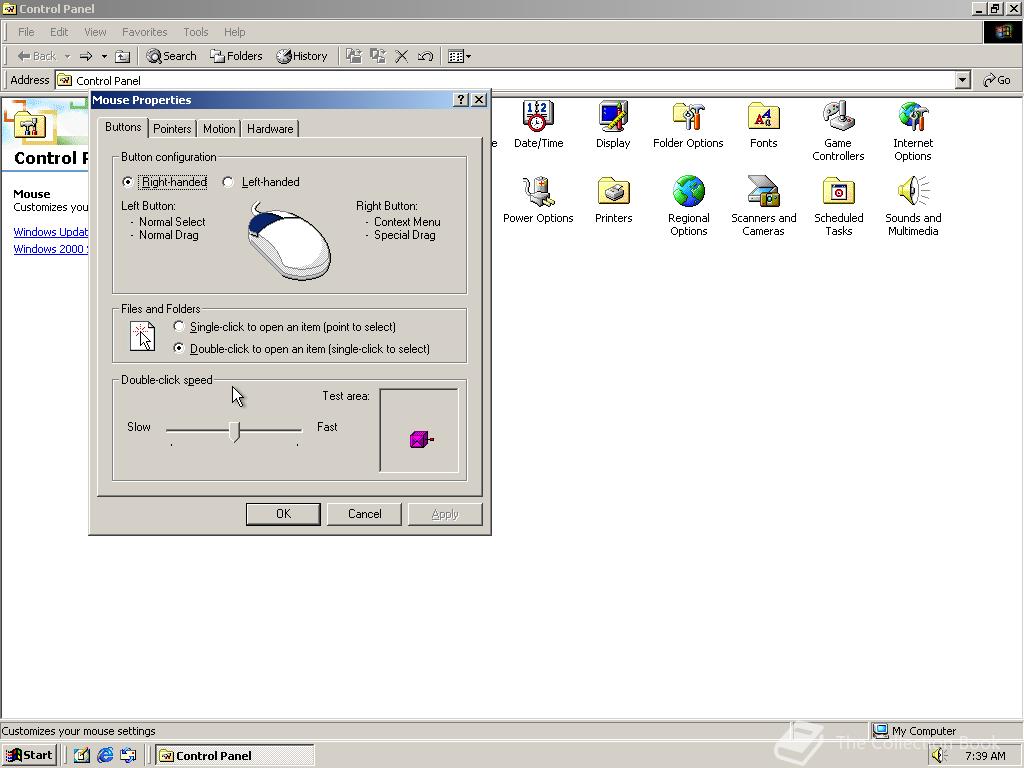The width and height of the screenshot is (1024, 768).
Task: Click the Move To toolbar icon
Action: pyautogui.click(x=353, y=56)
